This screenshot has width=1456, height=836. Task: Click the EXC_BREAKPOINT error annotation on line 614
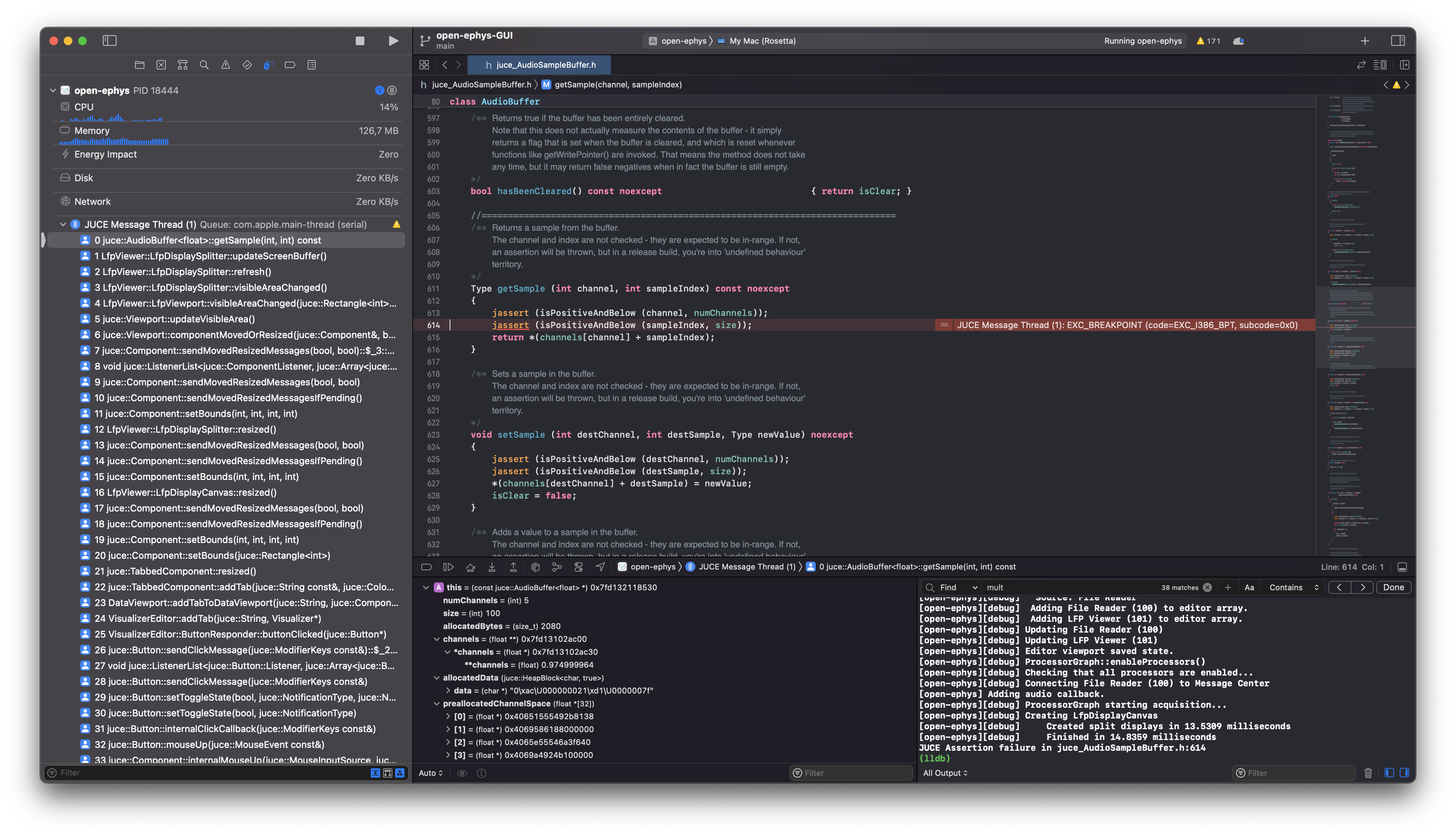click(x=1126, y=325)
